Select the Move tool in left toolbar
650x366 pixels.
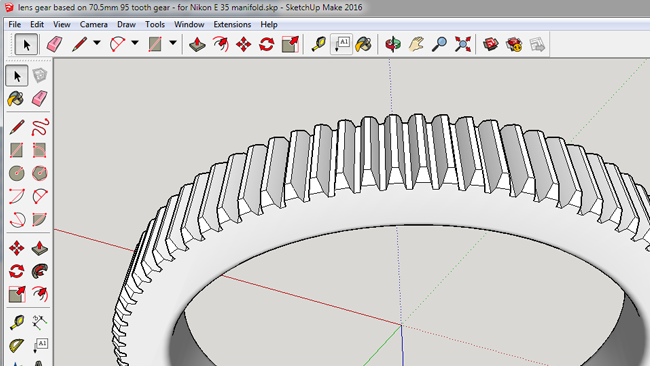click(17, 248)
